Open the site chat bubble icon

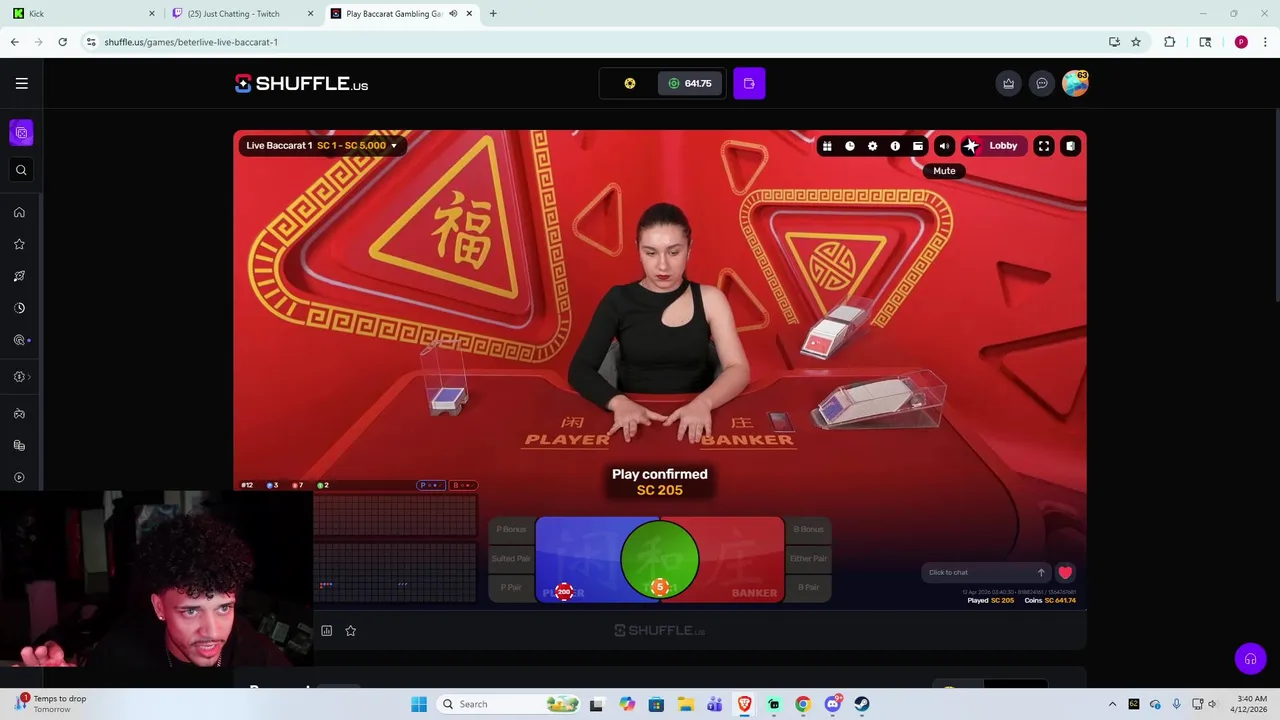1041,84
